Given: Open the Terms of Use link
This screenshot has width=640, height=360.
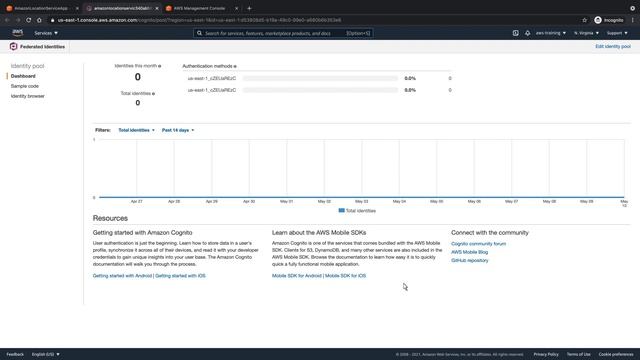Looking at the screenshot, I should coord(578,354).
